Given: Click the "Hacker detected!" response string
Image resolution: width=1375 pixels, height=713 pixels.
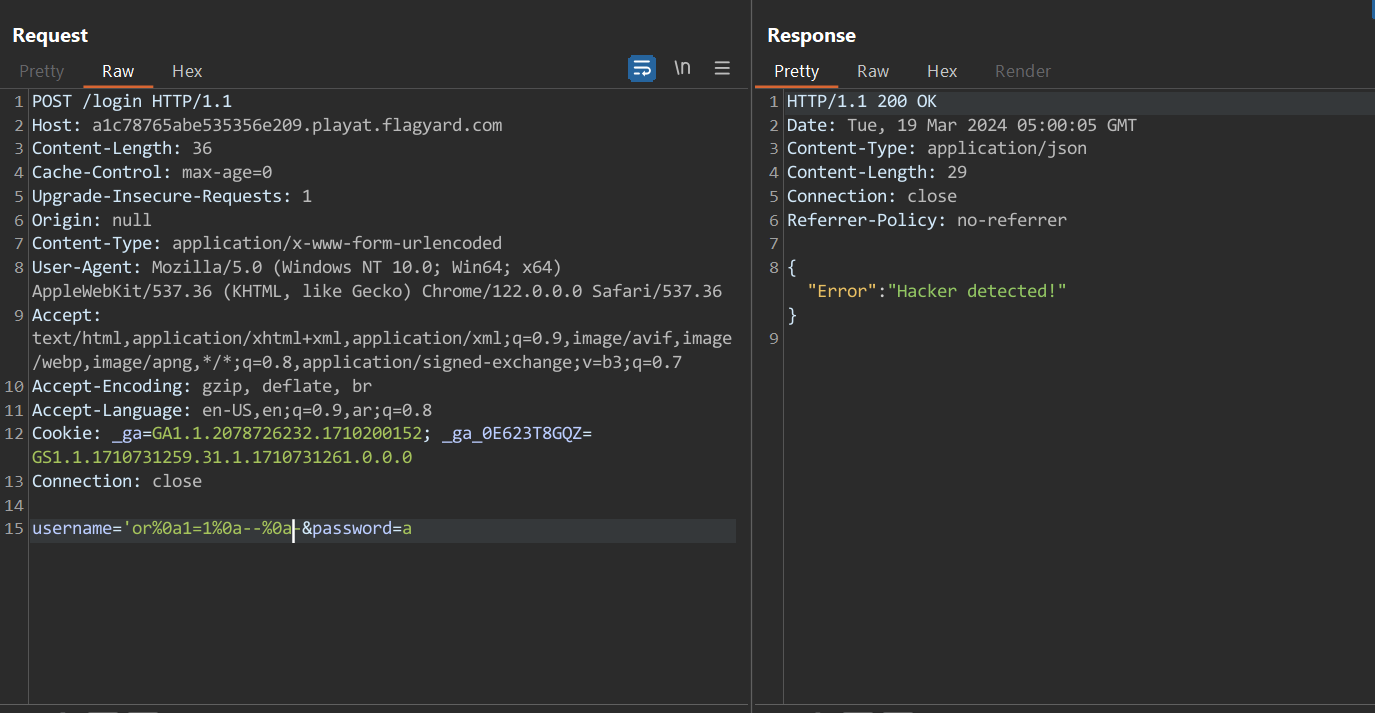Looking at the screenshot, I should pos(977,291).
